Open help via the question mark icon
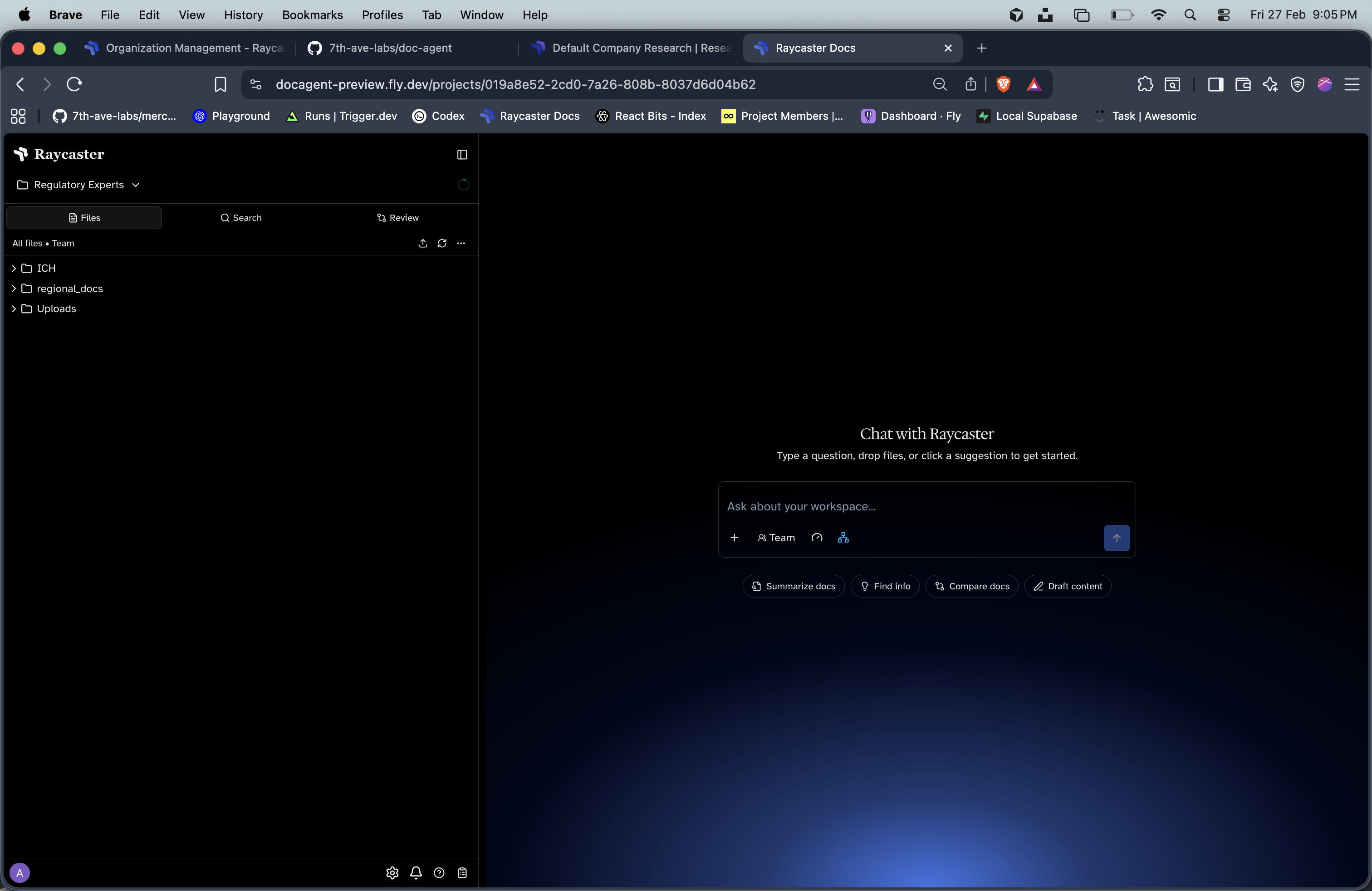This screenshot has width=1372, height=891. coord(439,872)
